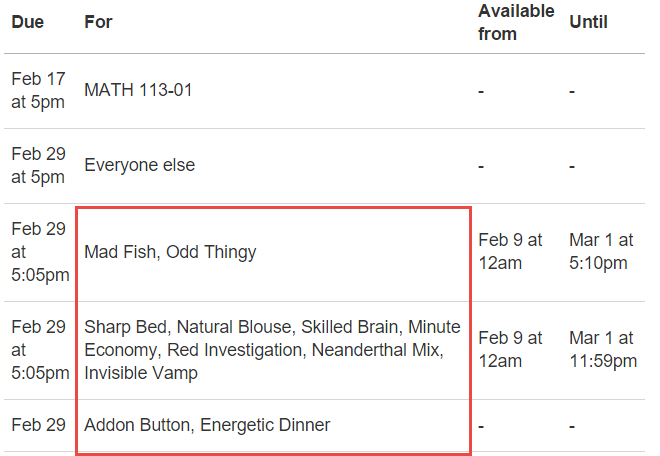Screen dimensions: 660x456
Task: Click "Until" dash in Everyone else row
Action: [x=572, y=166]
